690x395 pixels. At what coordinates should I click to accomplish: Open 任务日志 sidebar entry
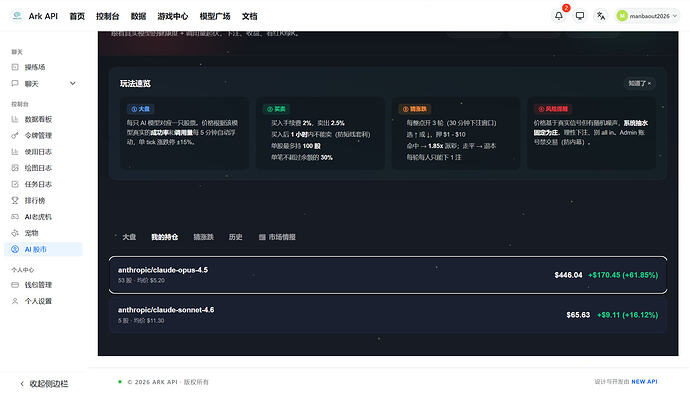(x=43, y=184)
